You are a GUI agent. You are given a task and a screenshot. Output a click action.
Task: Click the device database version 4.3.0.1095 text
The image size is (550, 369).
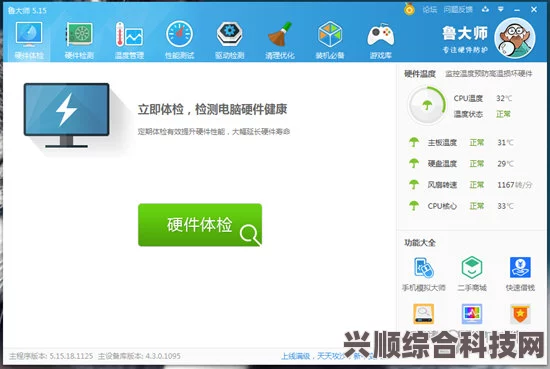(139, 356)
